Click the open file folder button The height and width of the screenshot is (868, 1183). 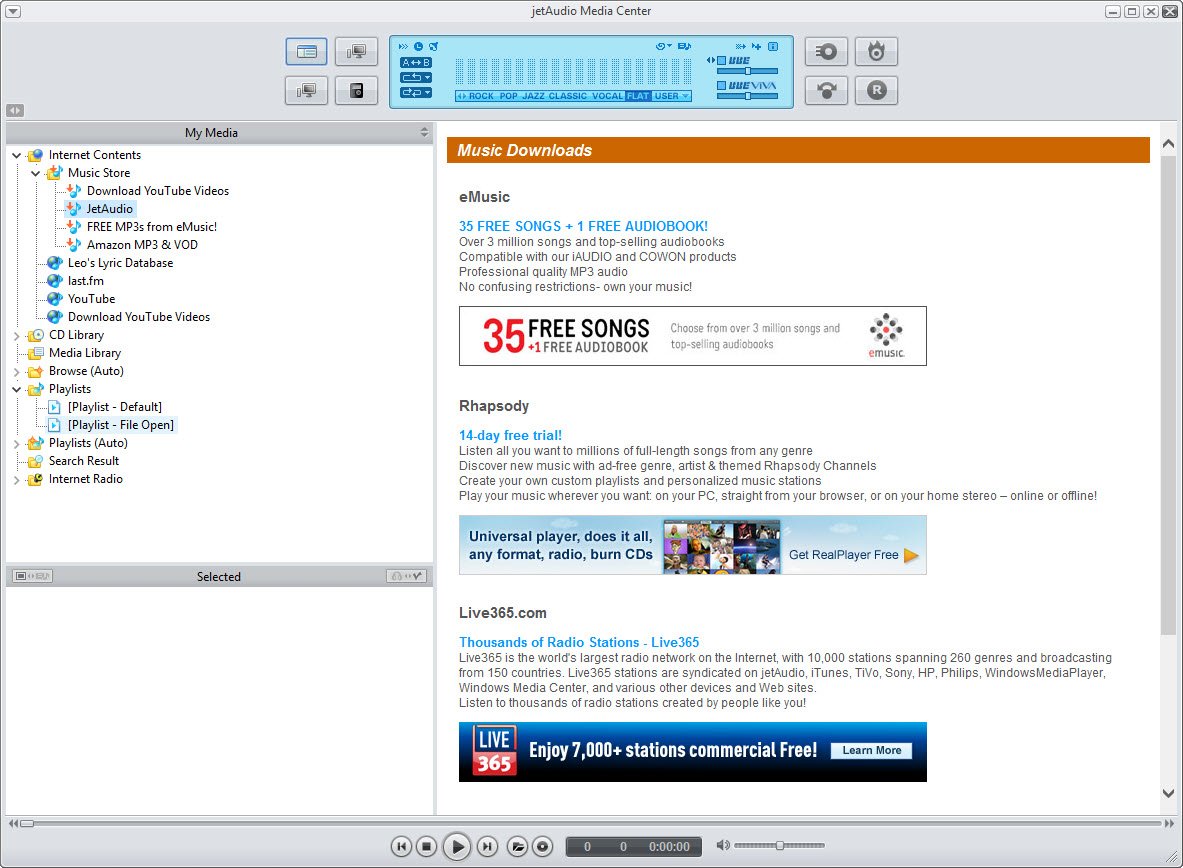(517, 846)
